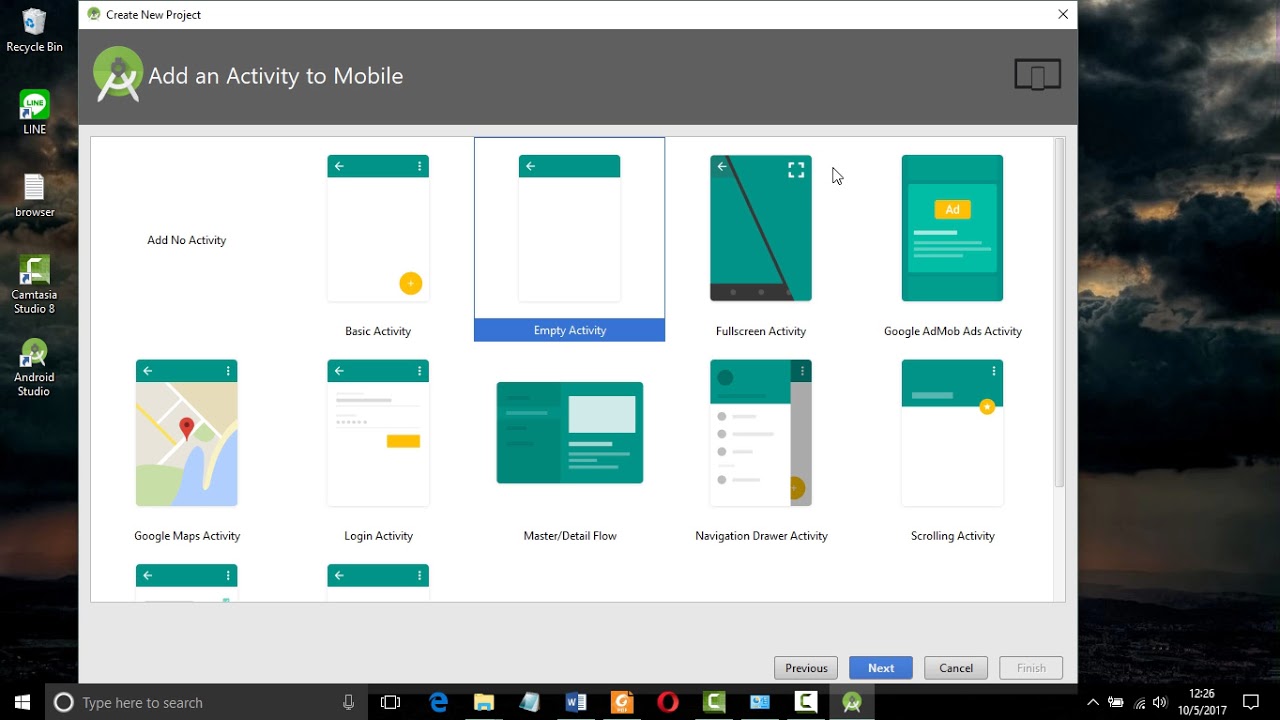Open the orange PDF app in taskbar
Screen dimensions: 1280x720
pos(622,702)
